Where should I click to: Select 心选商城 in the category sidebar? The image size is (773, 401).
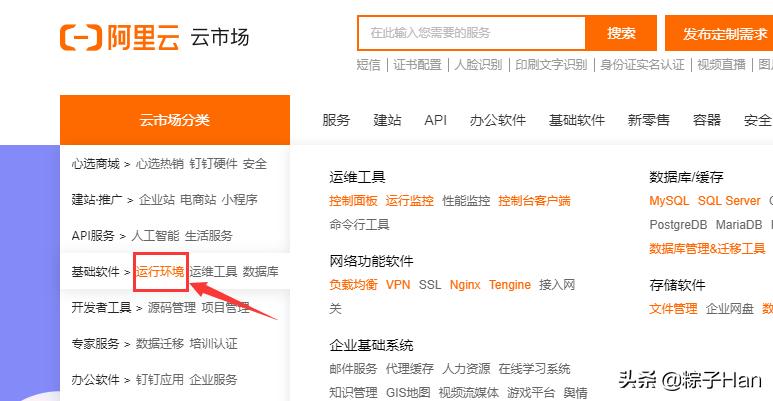(x=96, y=164)
